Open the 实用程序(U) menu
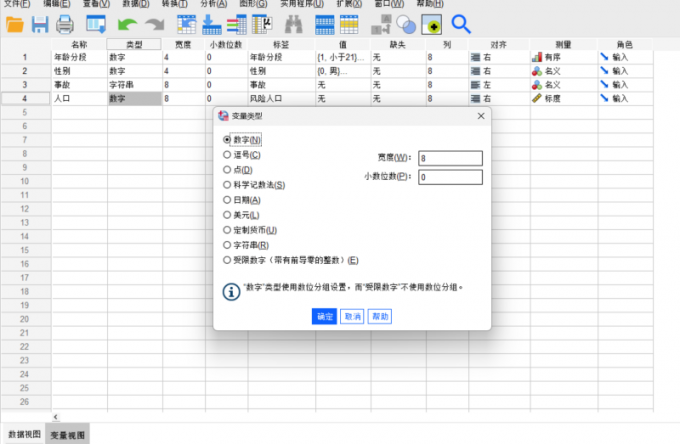The width and height of the screenshot is (680, 444). pos(302,4)
